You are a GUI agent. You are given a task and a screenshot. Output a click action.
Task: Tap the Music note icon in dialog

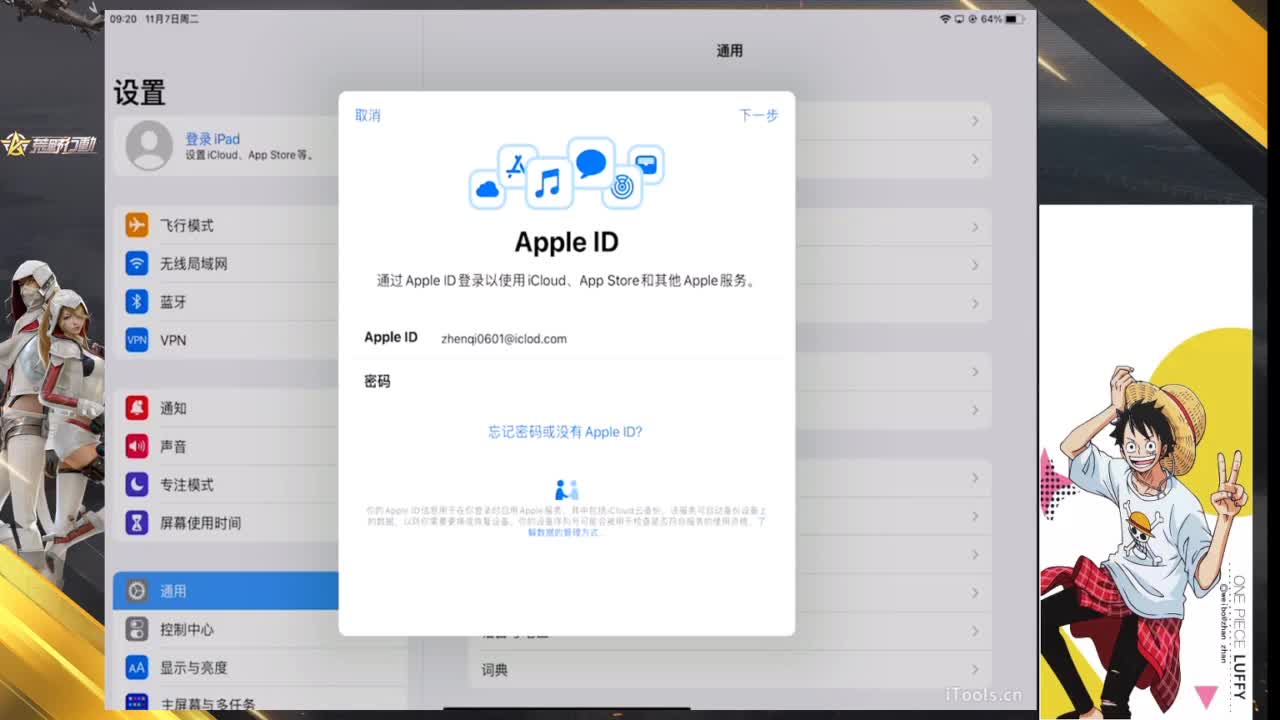point(548,183)
